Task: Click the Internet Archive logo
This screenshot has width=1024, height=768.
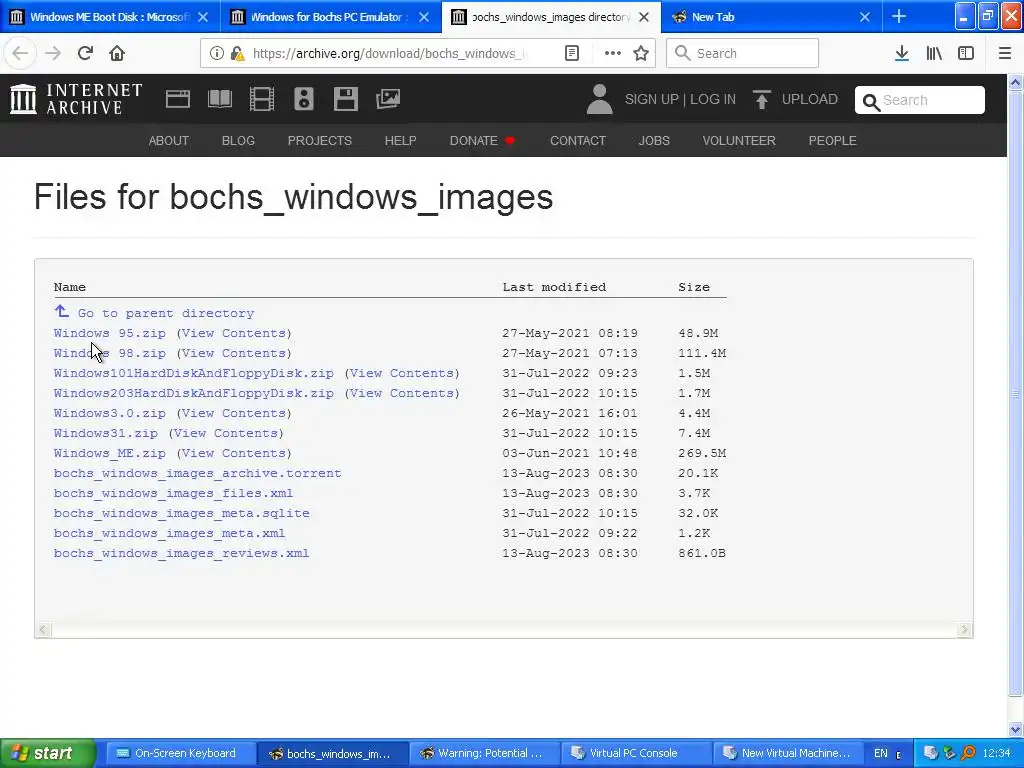Action: pos(76,99)
